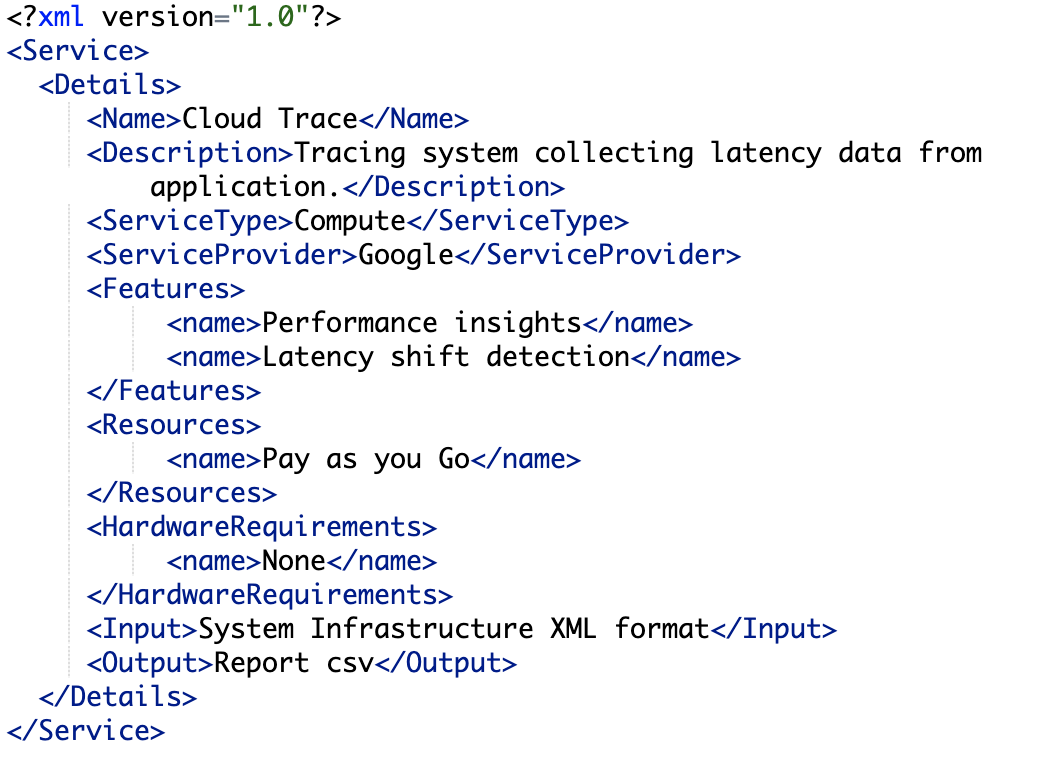Click the closing HardwareRequirements tag
1038x780 pixels.
269,595
